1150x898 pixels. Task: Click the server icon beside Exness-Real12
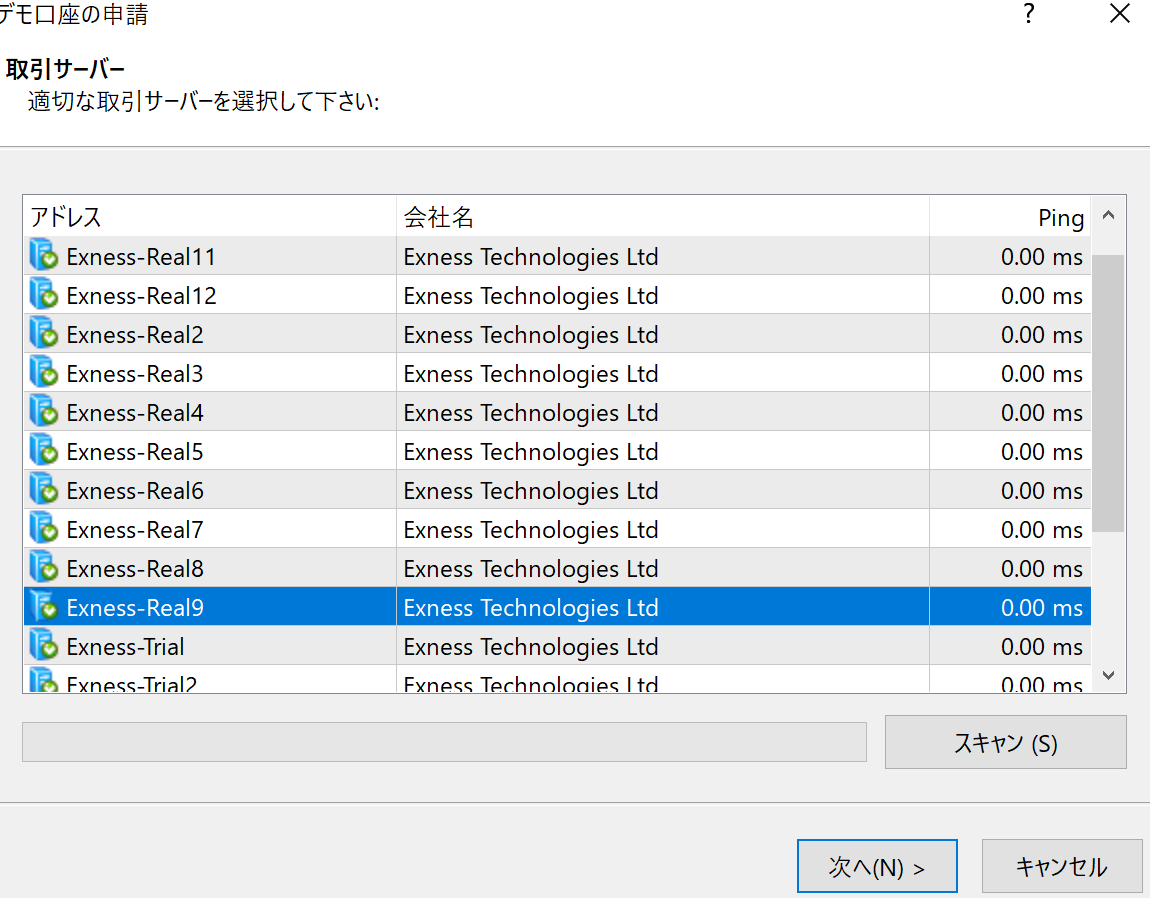[44, 294]
